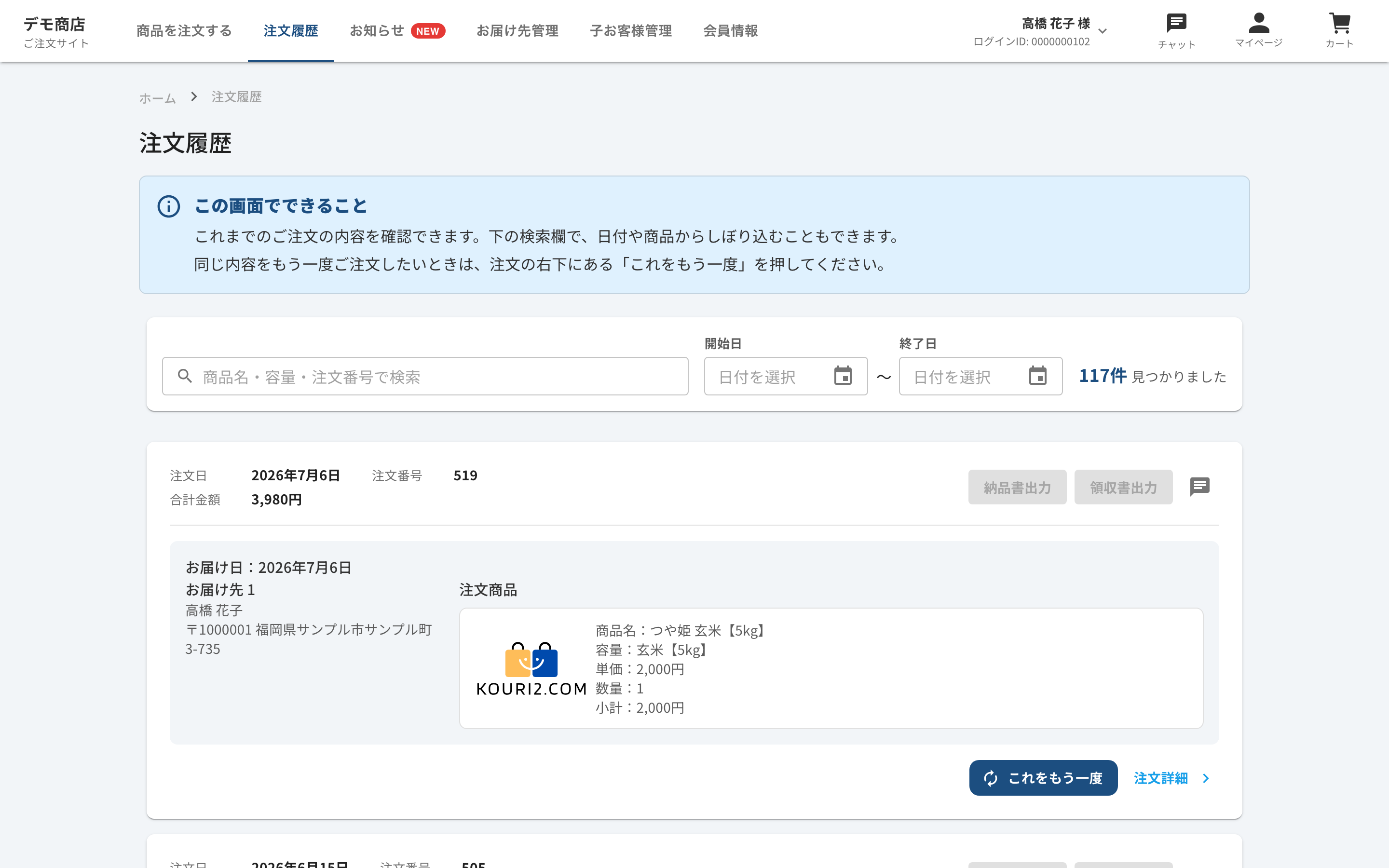Click 納品書出力 button for order 519

tap(1017, 488)
